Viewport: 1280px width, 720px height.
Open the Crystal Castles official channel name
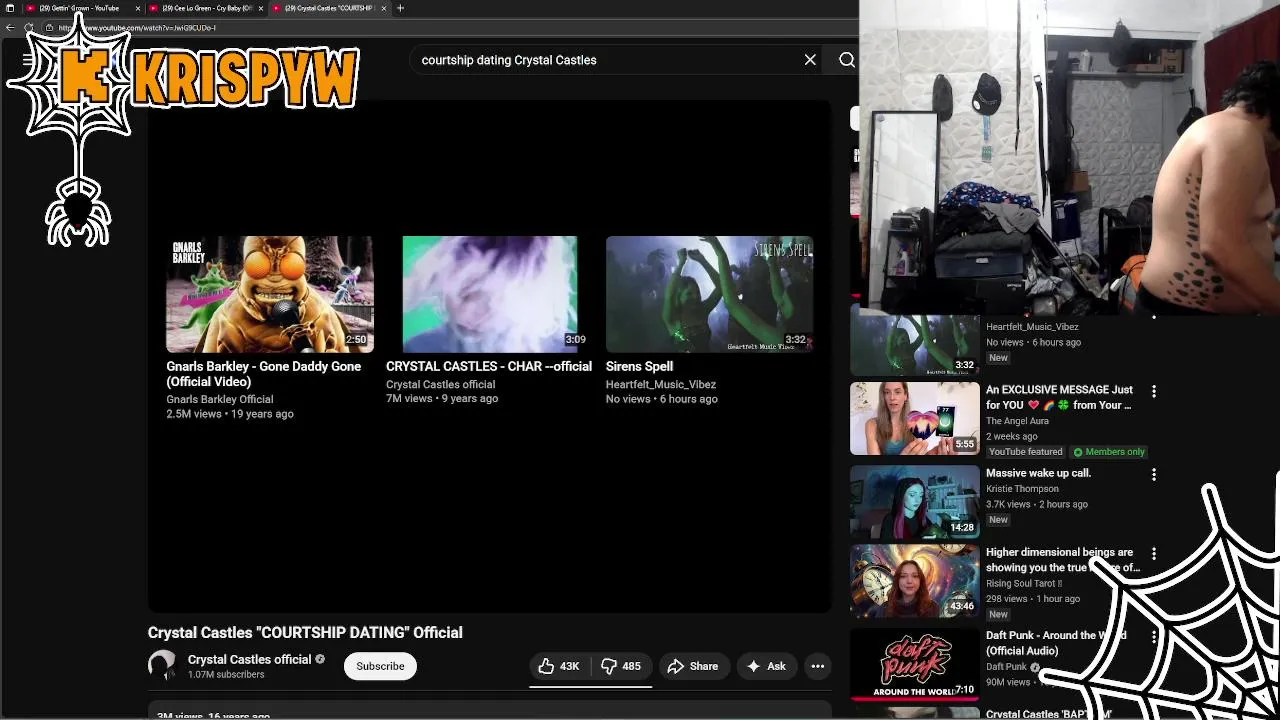click(x=250, y=659)
